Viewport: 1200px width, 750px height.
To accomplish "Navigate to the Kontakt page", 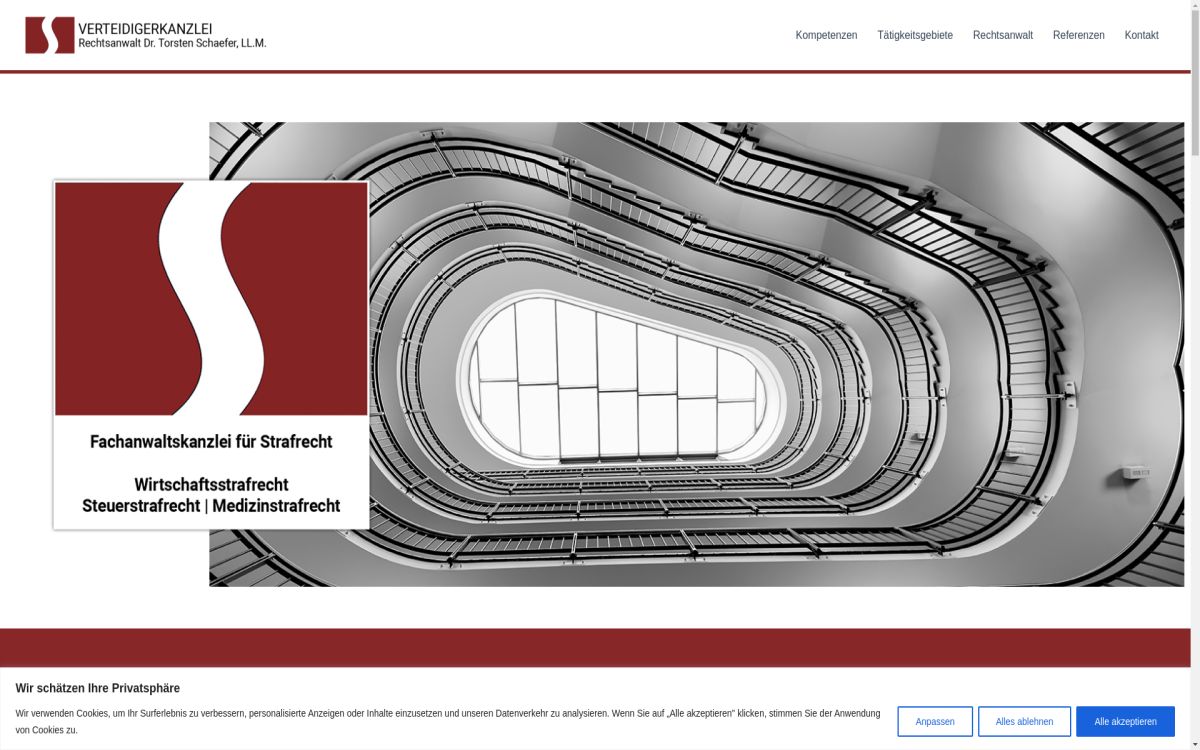I will coord(1141,35).
